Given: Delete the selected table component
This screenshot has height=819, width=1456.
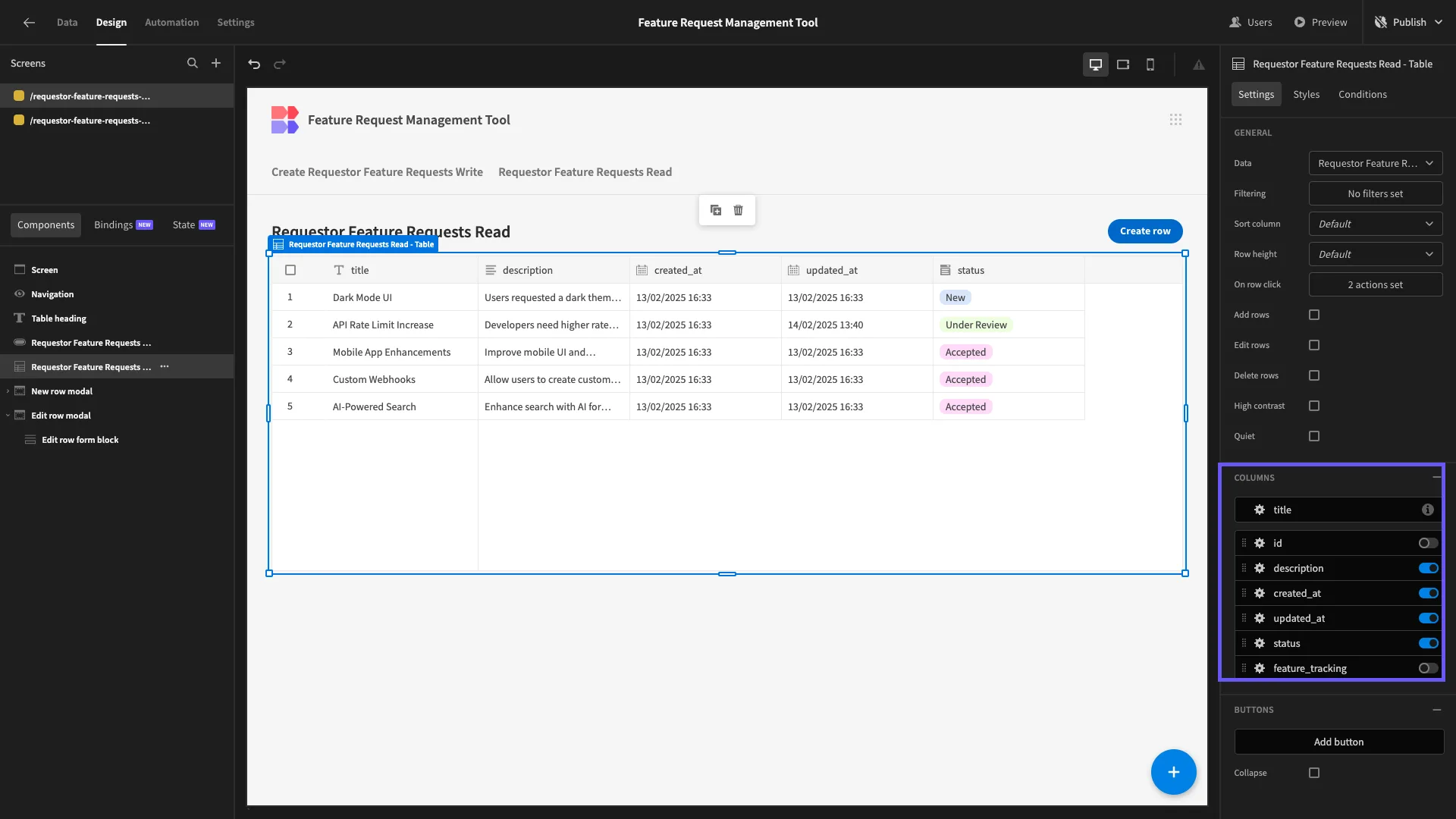Looking at the screenshot, I should point(739,210).
